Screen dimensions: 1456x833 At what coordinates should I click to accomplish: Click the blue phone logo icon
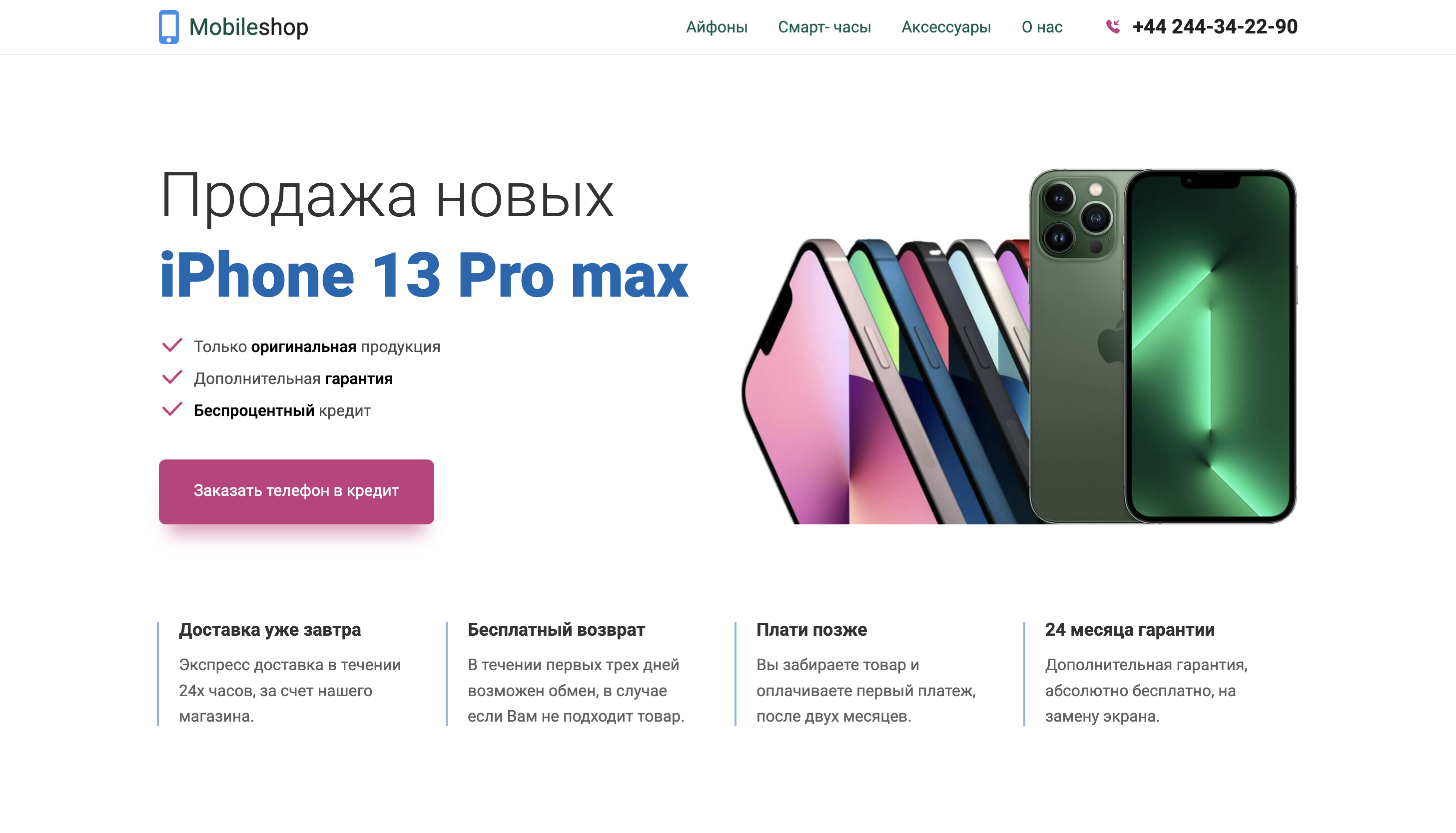pos(168,27)
